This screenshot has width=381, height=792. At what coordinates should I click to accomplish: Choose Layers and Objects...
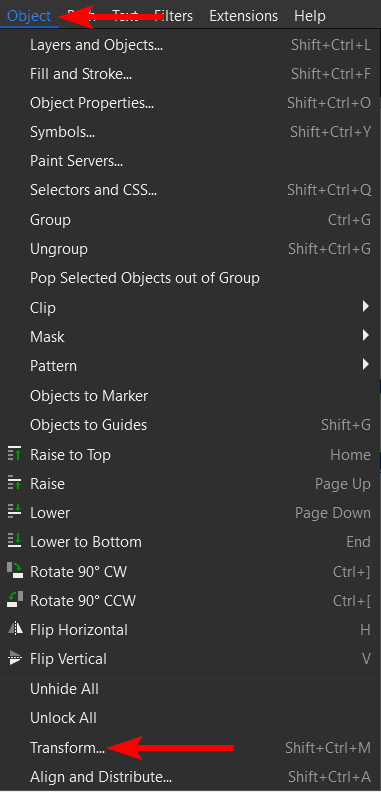(x=190, y=45)
